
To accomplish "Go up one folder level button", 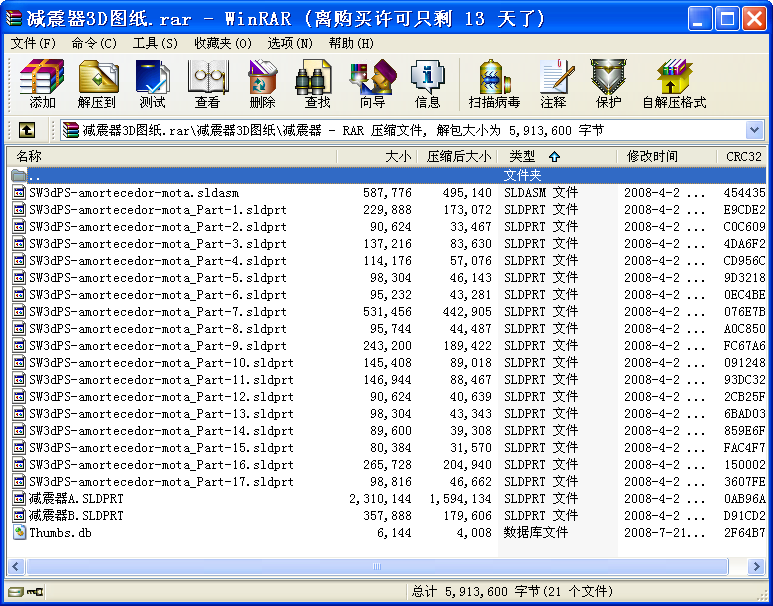I will click(27, 130).
